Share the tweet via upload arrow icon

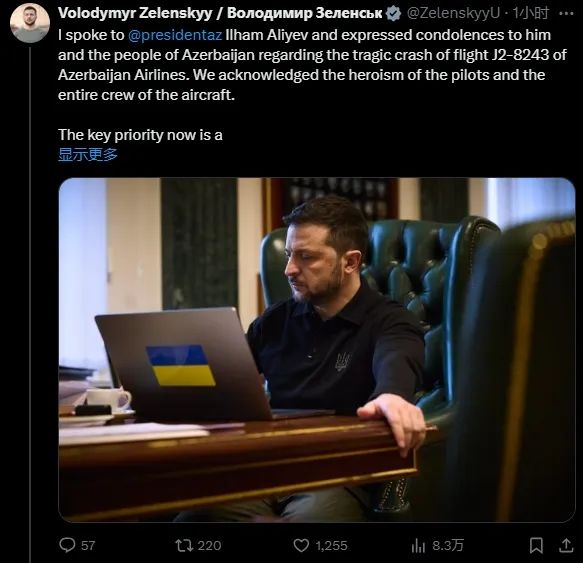[x=566, y=546]
